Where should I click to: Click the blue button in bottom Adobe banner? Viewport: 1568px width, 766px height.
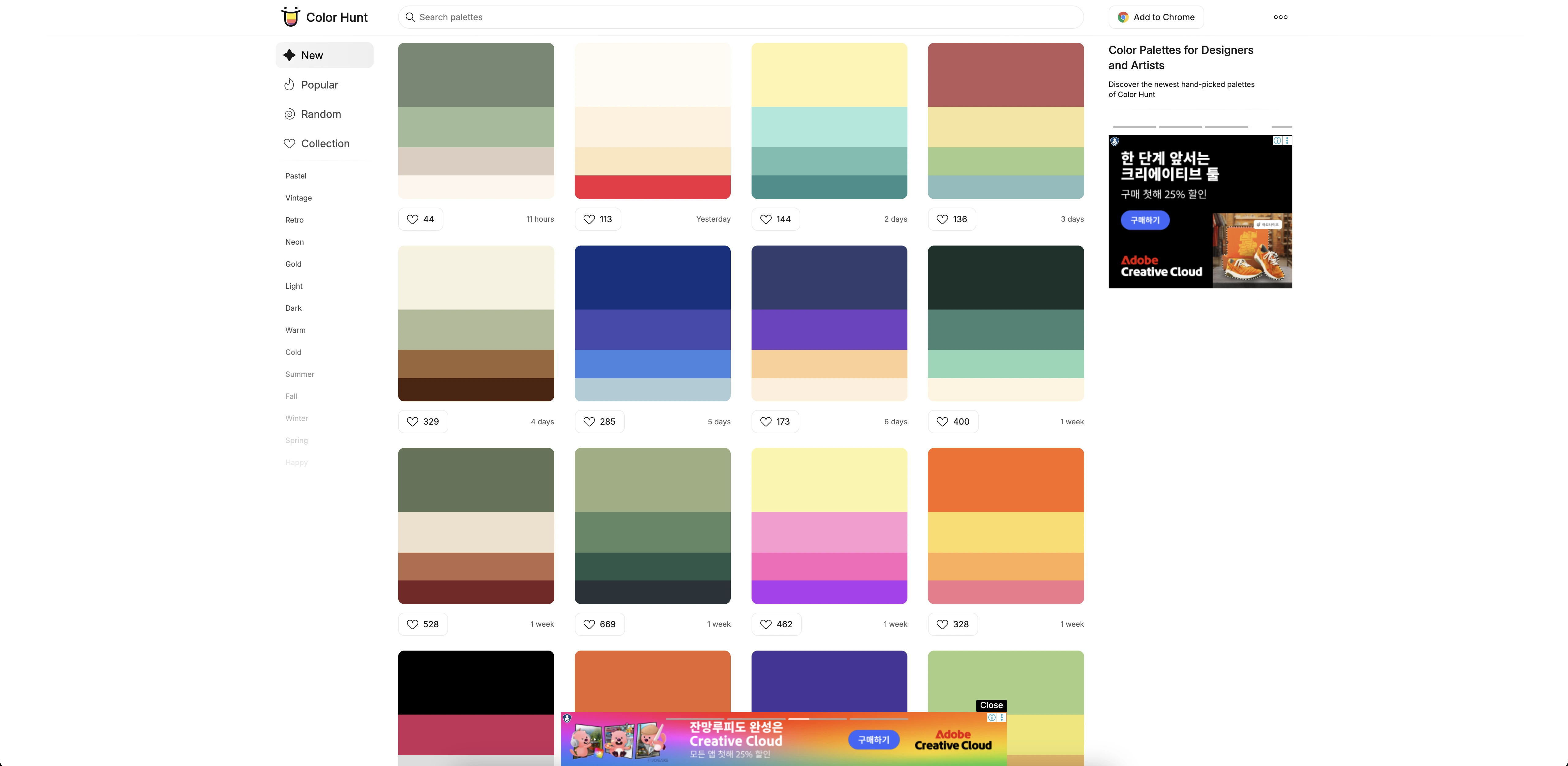point(873,740)
